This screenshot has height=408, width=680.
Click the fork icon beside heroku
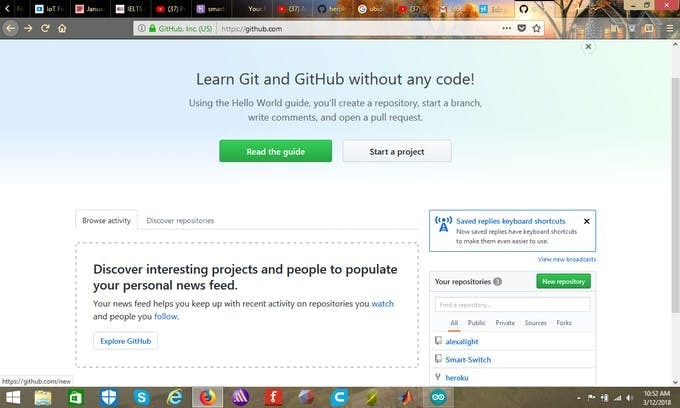click(x=438, y=377)
